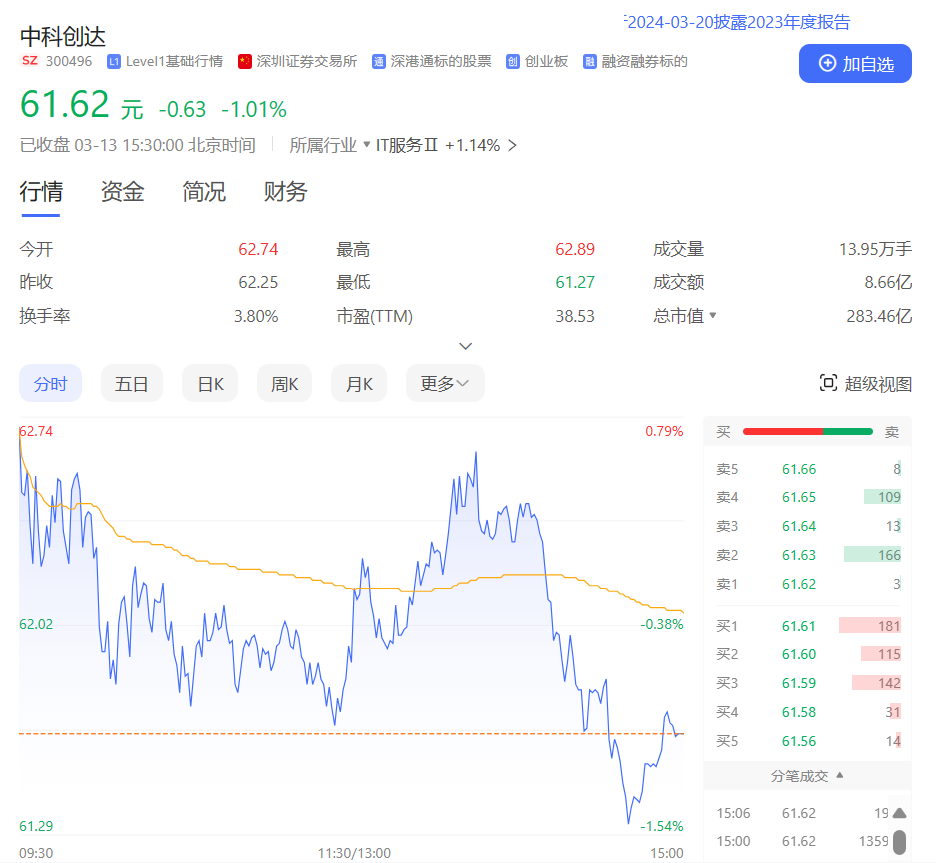Click the buy/sell ratio bar
This screenshot has width=936, height=863.
pos(808,432)
